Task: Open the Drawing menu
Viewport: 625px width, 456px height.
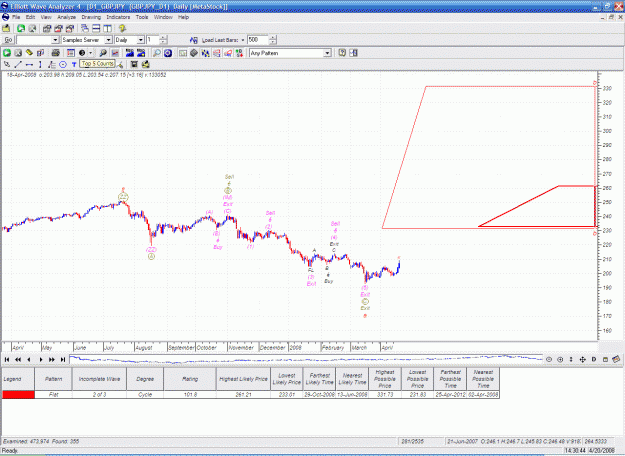Action: [91, 17]
